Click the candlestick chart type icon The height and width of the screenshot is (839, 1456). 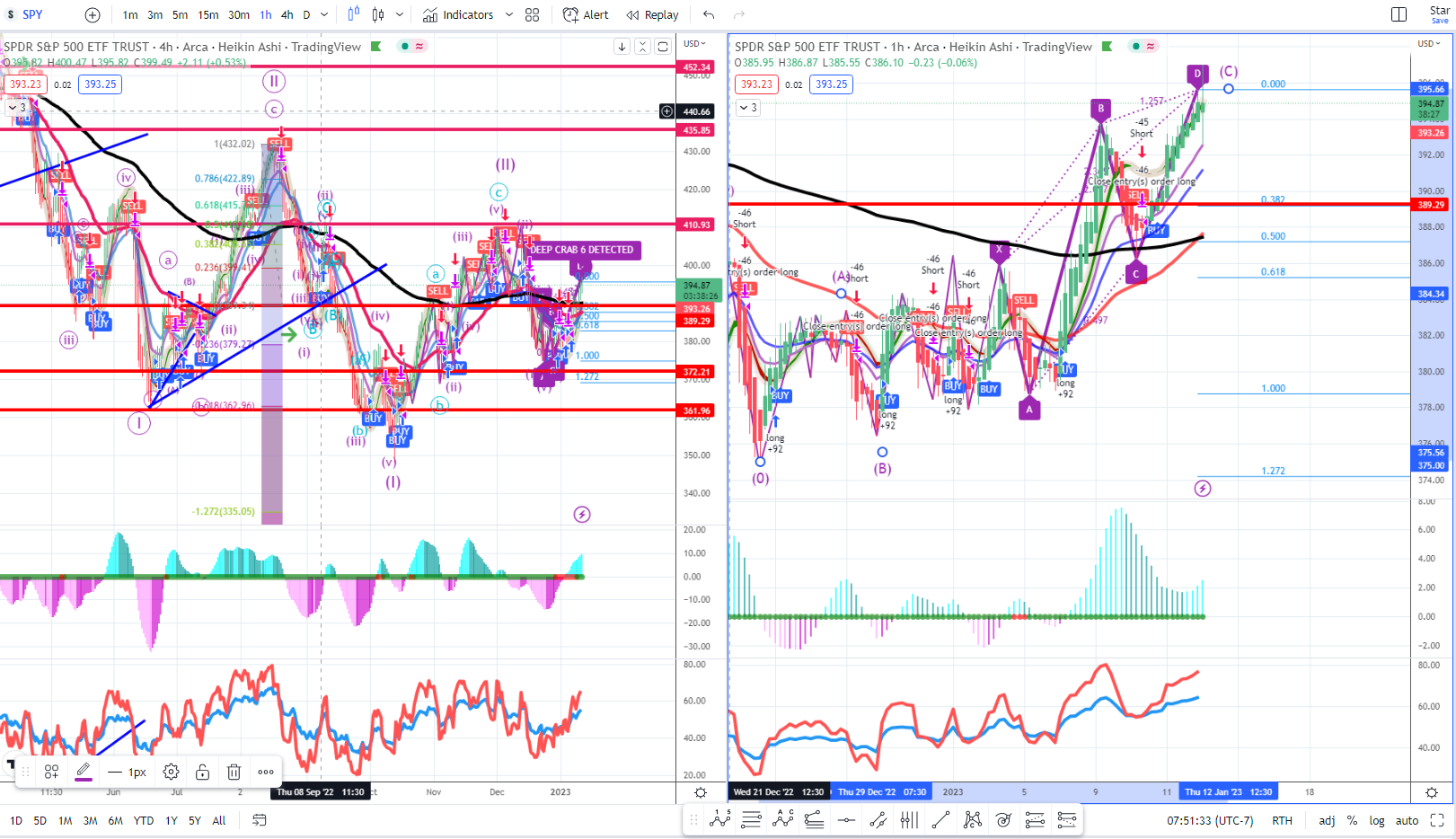pyautogui.click(x=378, y=14)
